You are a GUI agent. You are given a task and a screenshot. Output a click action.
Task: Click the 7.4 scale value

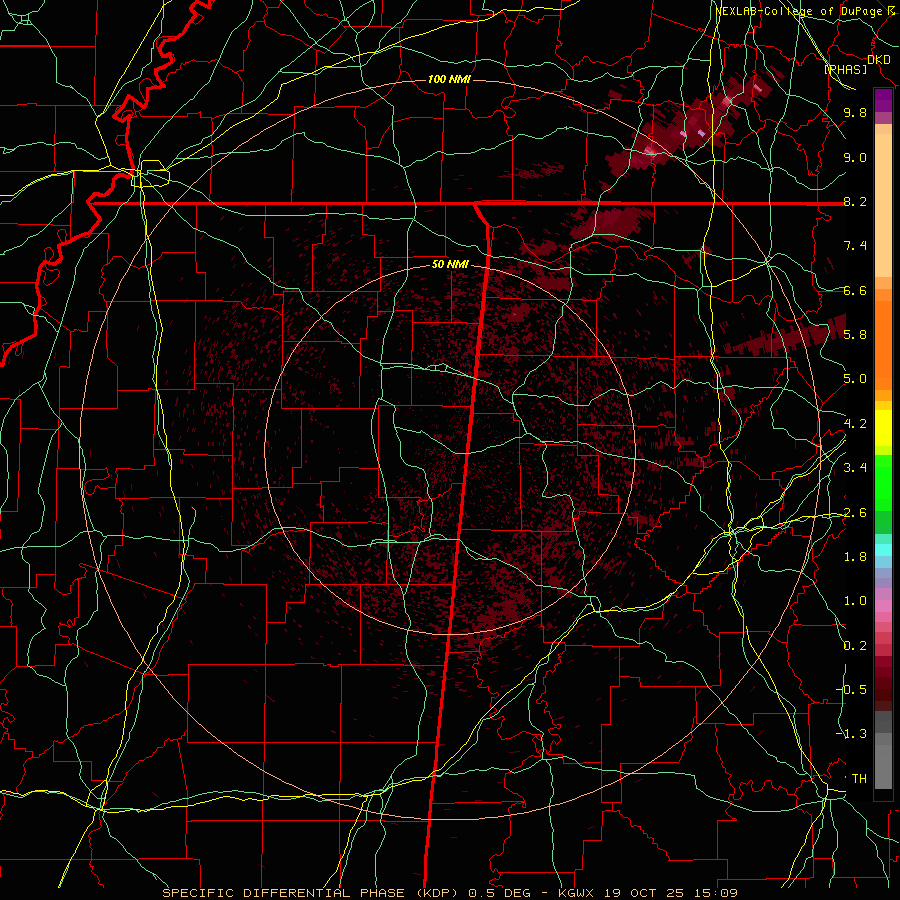[x=855, y=246]
